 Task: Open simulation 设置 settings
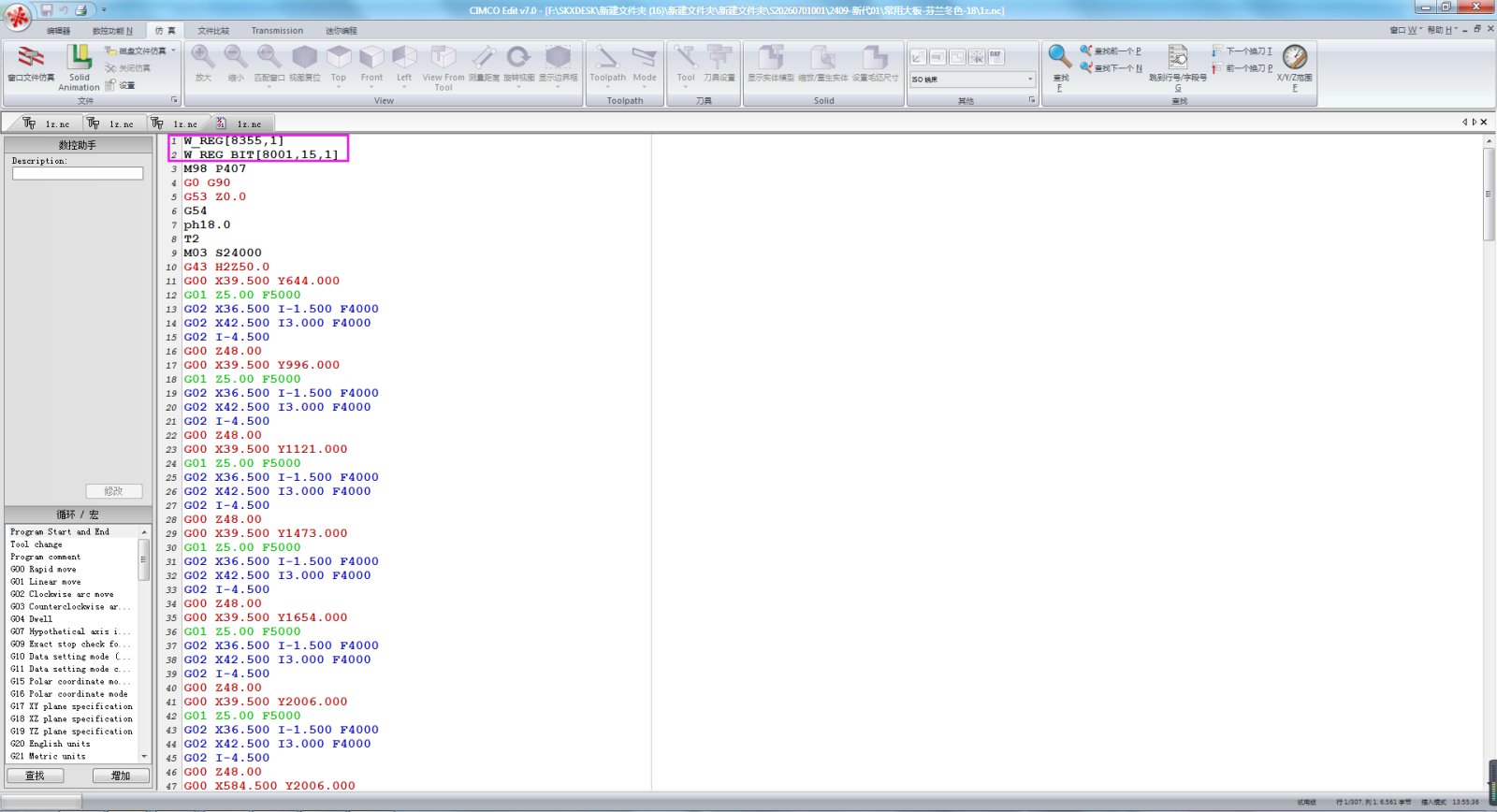pyautogui.click(x=121, y=85)
